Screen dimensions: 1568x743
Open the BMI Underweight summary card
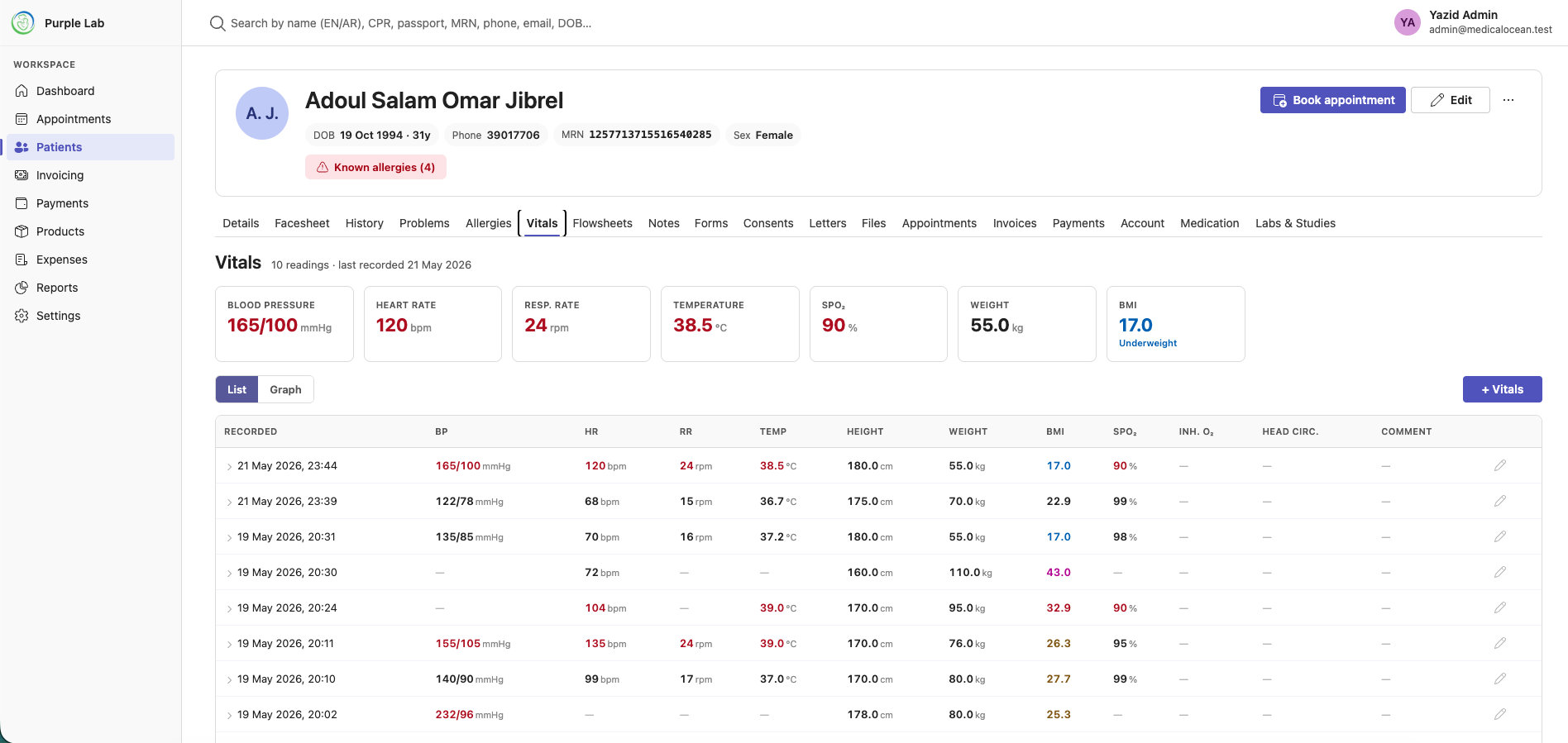[x=1176, y=324]
